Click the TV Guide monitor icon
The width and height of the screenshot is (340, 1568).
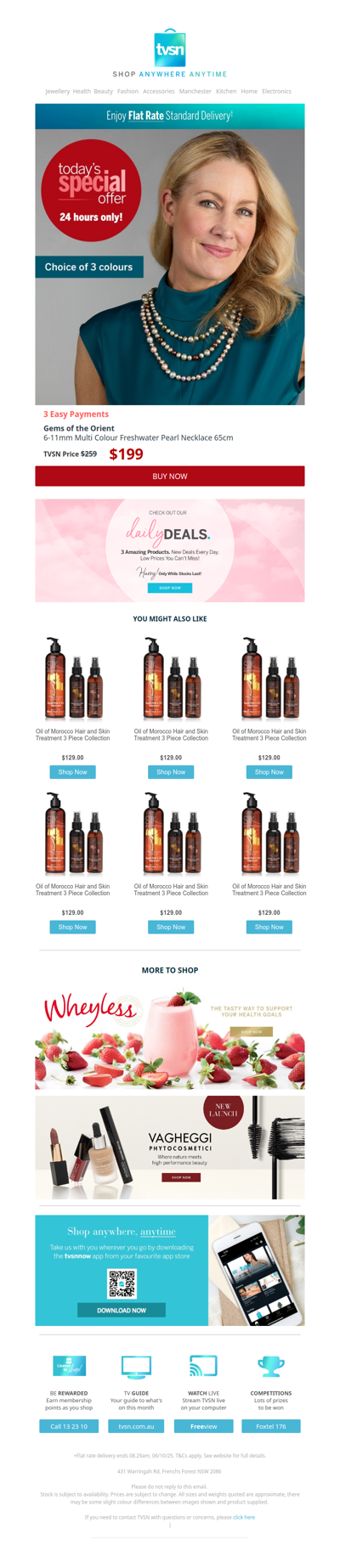(136, 1366)
